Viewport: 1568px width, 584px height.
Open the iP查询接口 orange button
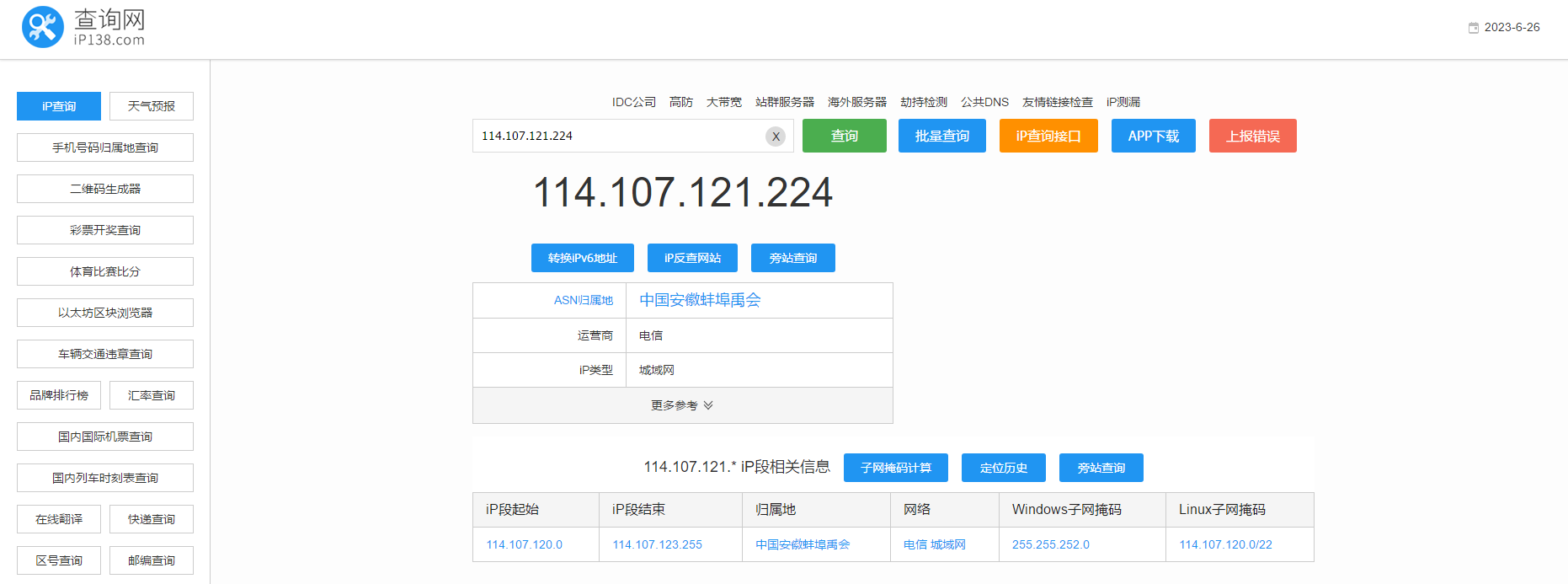click(x=1048, y=136)
